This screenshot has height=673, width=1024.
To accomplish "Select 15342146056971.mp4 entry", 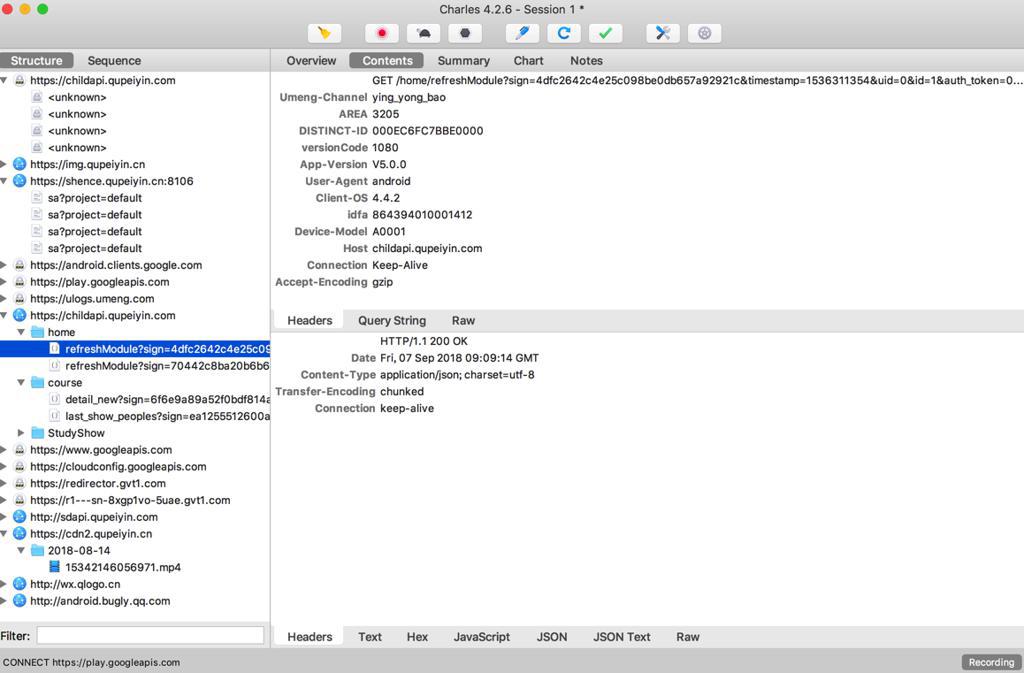I will 123,567.
